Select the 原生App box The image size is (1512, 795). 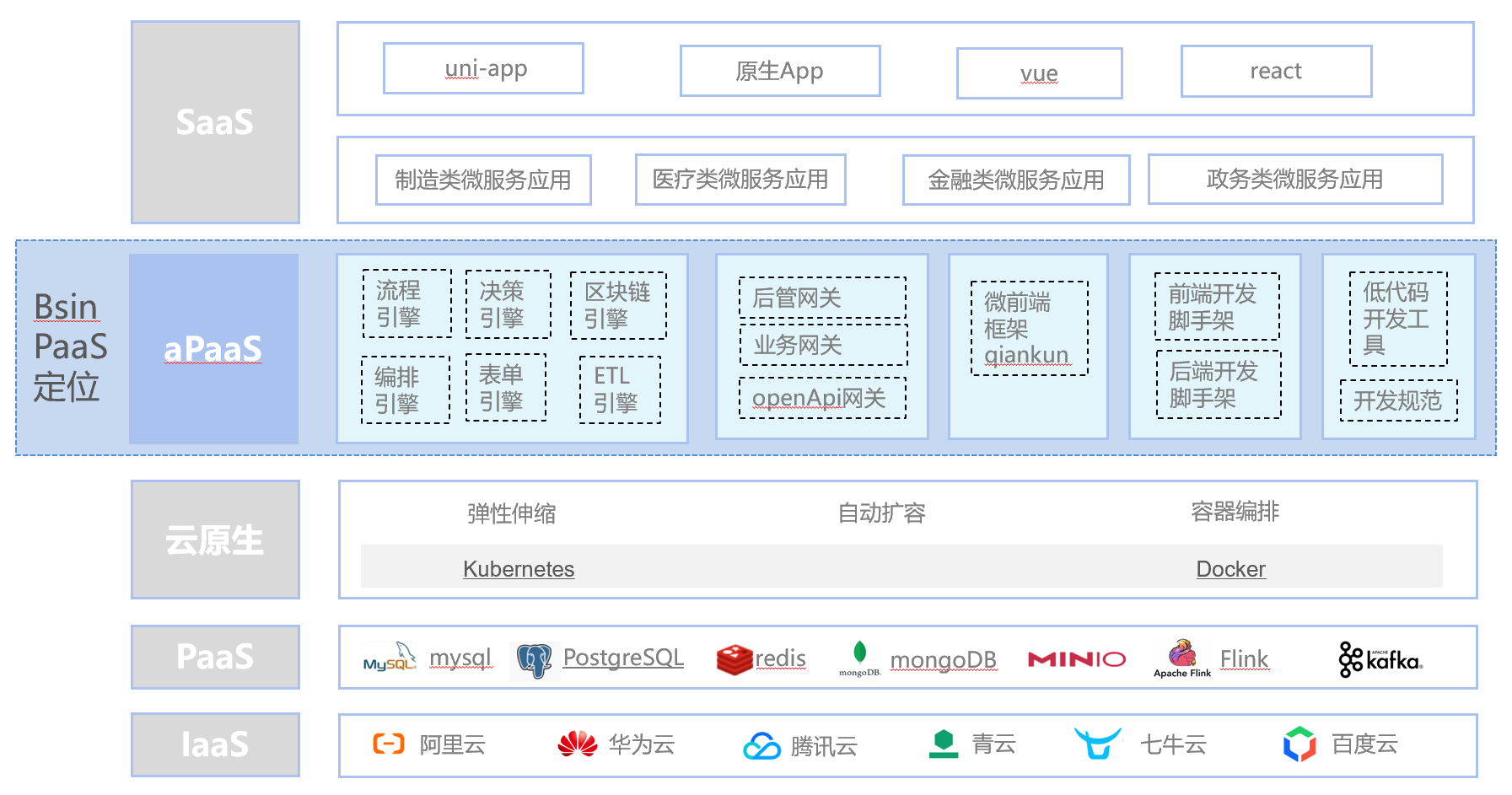click(780, 71)
